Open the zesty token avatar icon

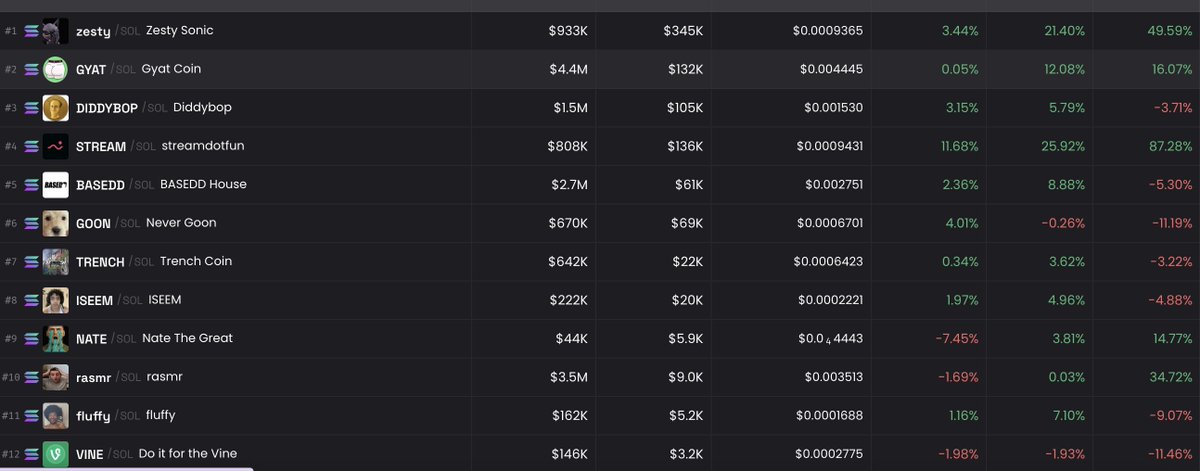pyautogui.click(x=56, y=31)
